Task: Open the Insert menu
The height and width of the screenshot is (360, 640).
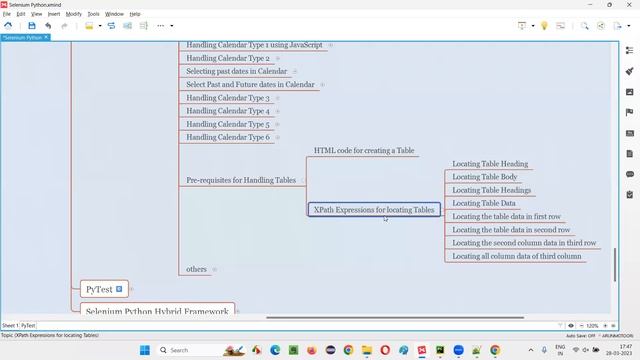Action: (x=53, y=14)
